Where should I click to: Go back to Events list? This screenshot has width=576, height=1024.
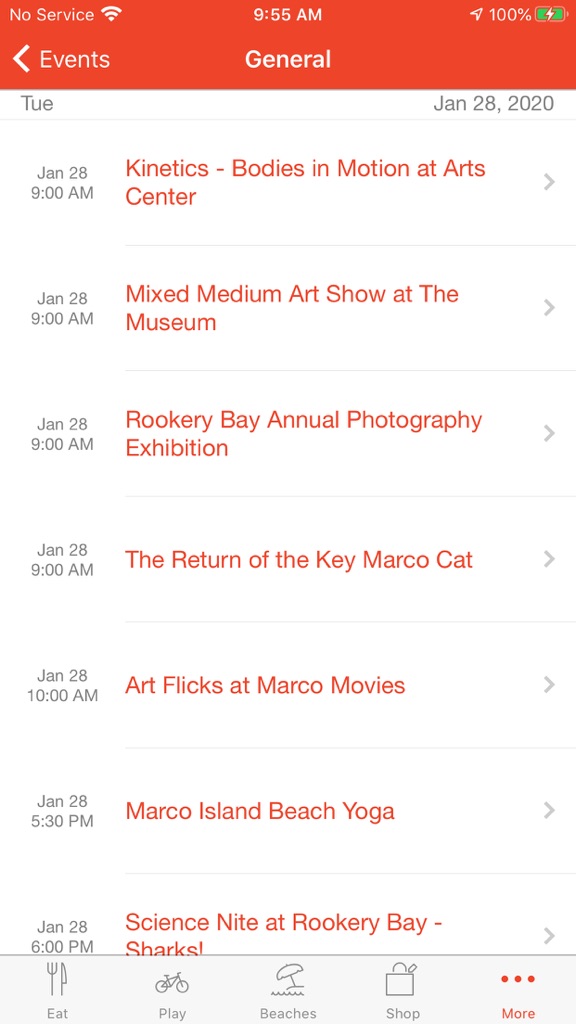pyautogui.click(x=61, y=59)
